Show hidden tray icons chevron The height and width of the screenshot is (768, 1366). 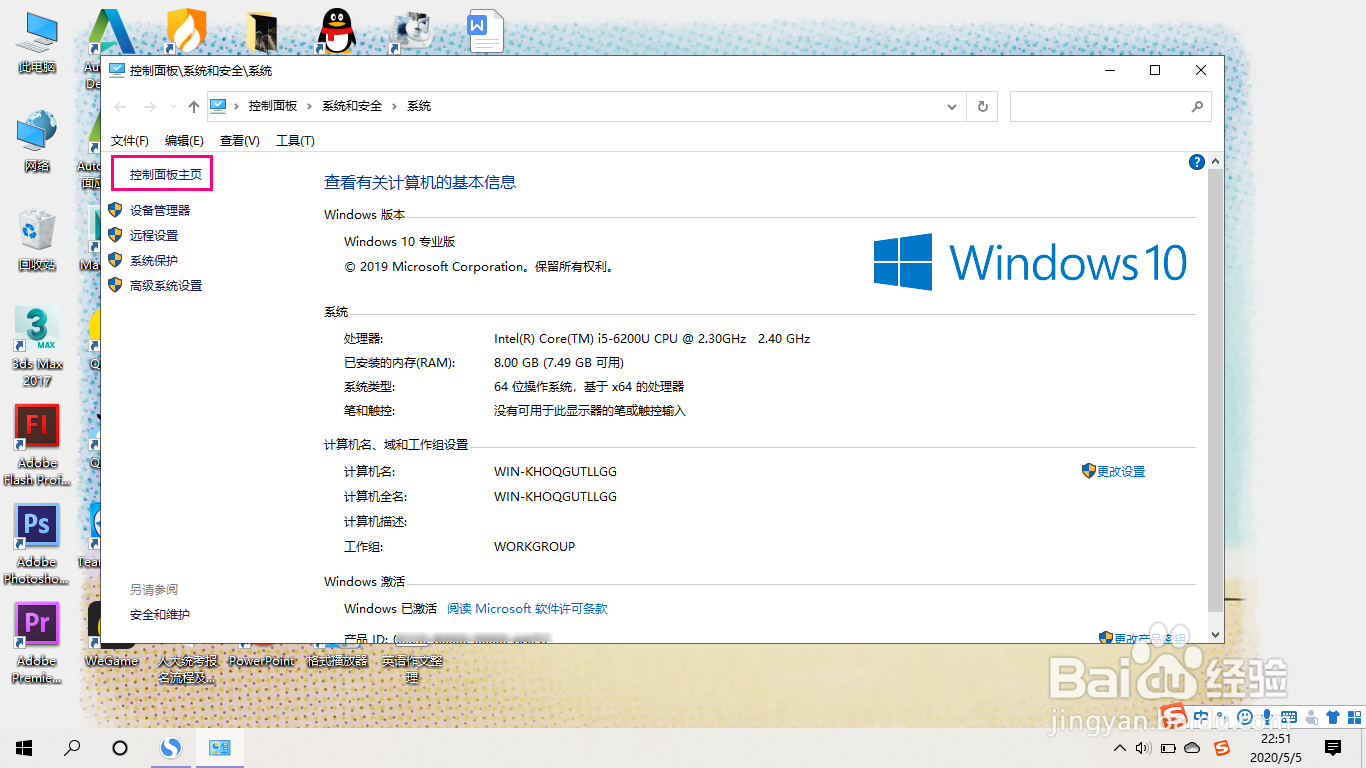click(x=1119, y=747)
